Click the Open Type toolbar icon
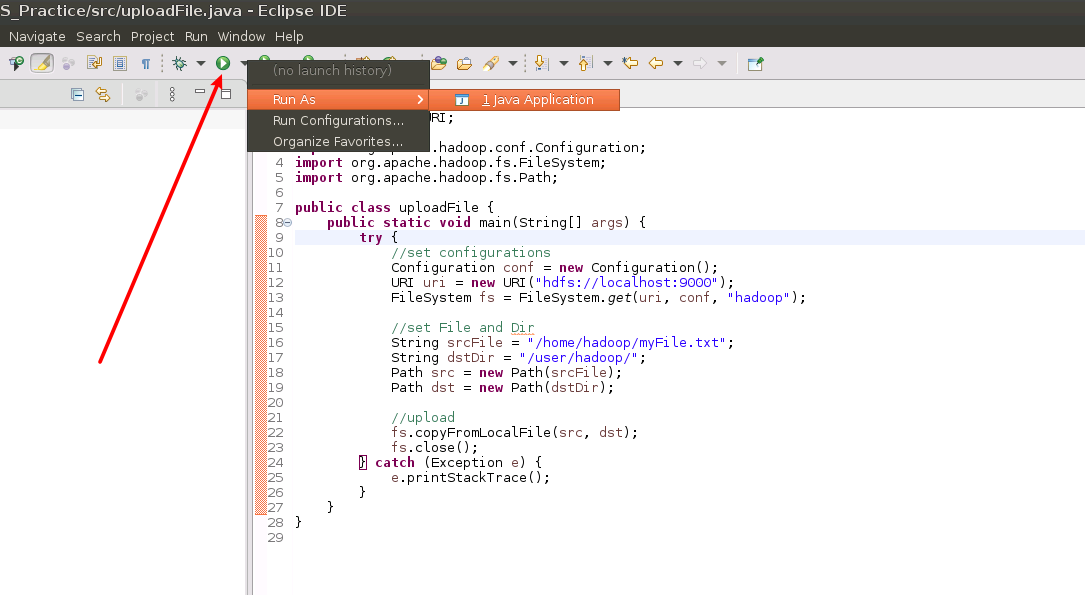Viewport: 1085px width, 595px height. (439, 62)
